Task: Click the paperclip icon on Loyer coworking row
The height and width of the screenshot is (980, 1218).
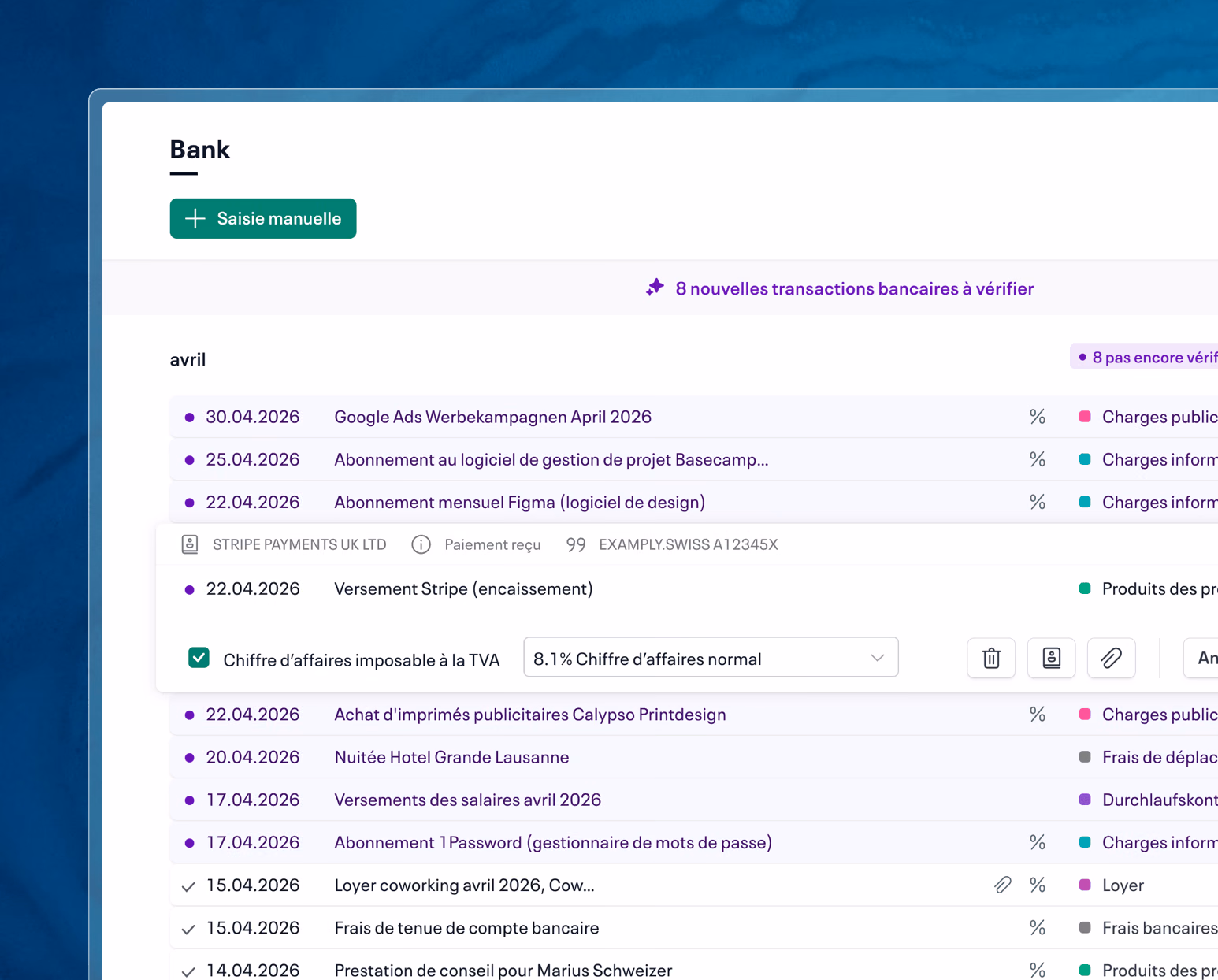Action: pyautogui.click(x=1002, y=885)
